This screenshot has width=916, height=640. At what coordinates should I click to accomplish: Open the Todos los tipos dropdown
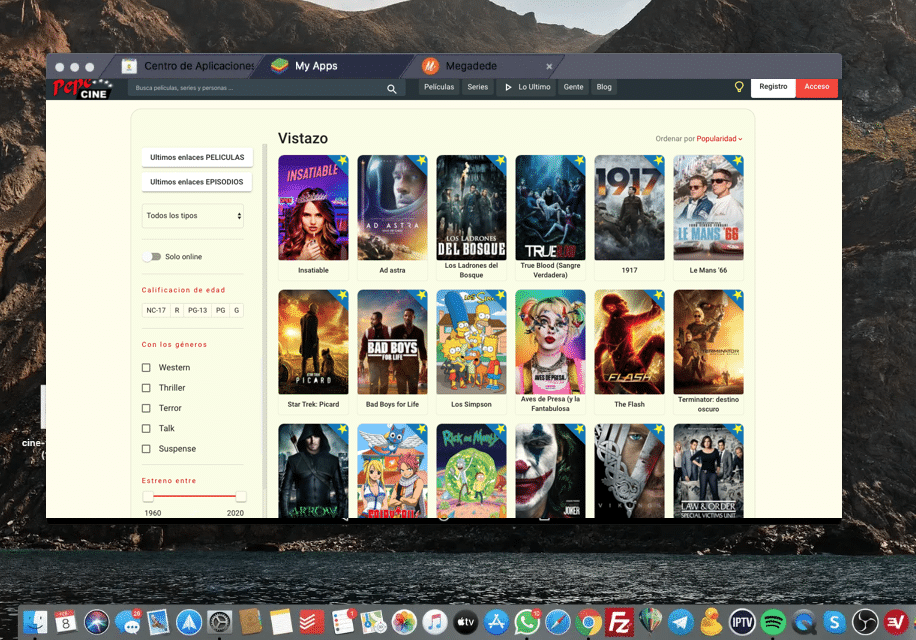(x=192, y=215)
